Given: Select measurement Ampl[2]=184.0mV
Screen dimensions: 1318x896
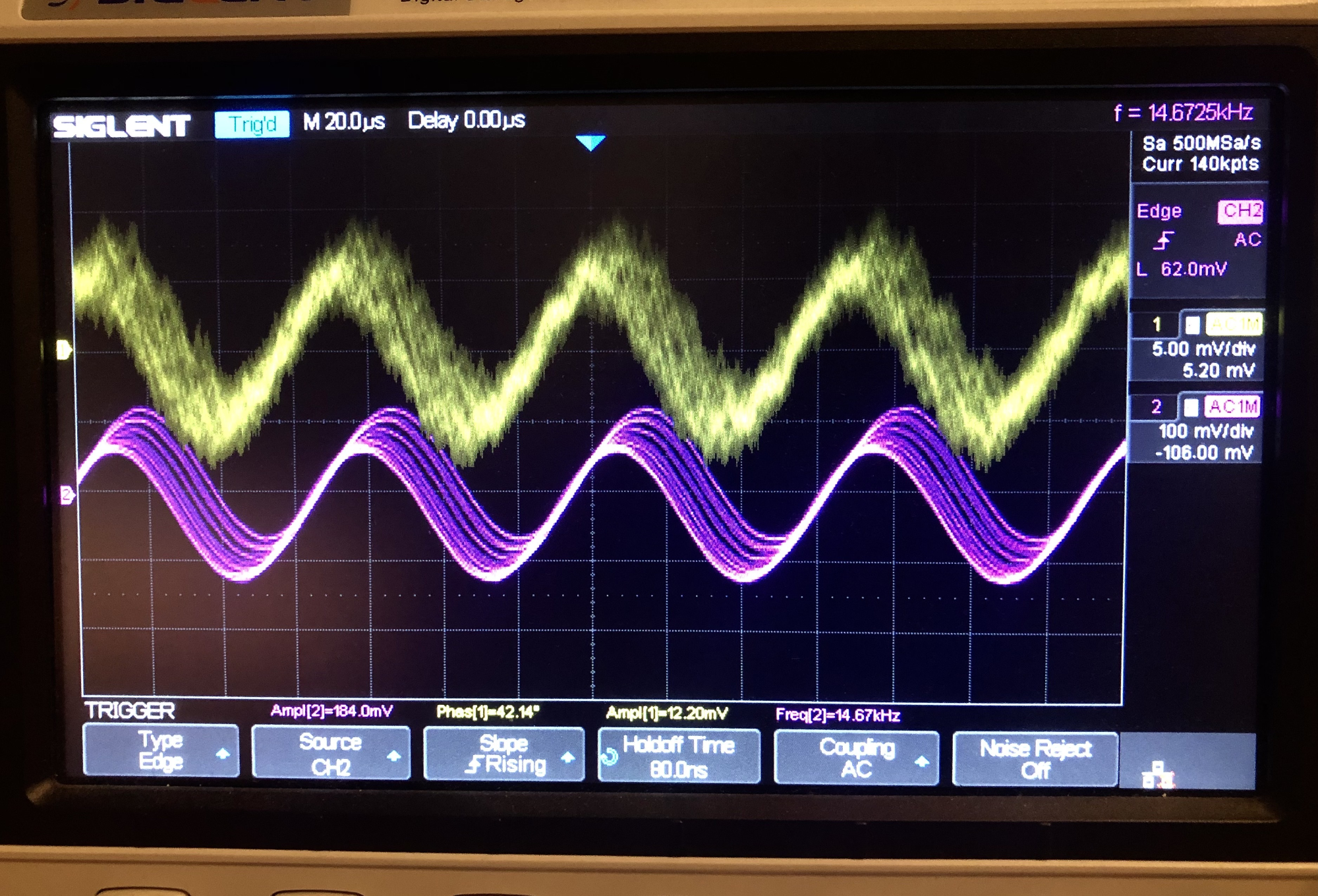Looking at the screenshot, I should click(x=331, y=711).
